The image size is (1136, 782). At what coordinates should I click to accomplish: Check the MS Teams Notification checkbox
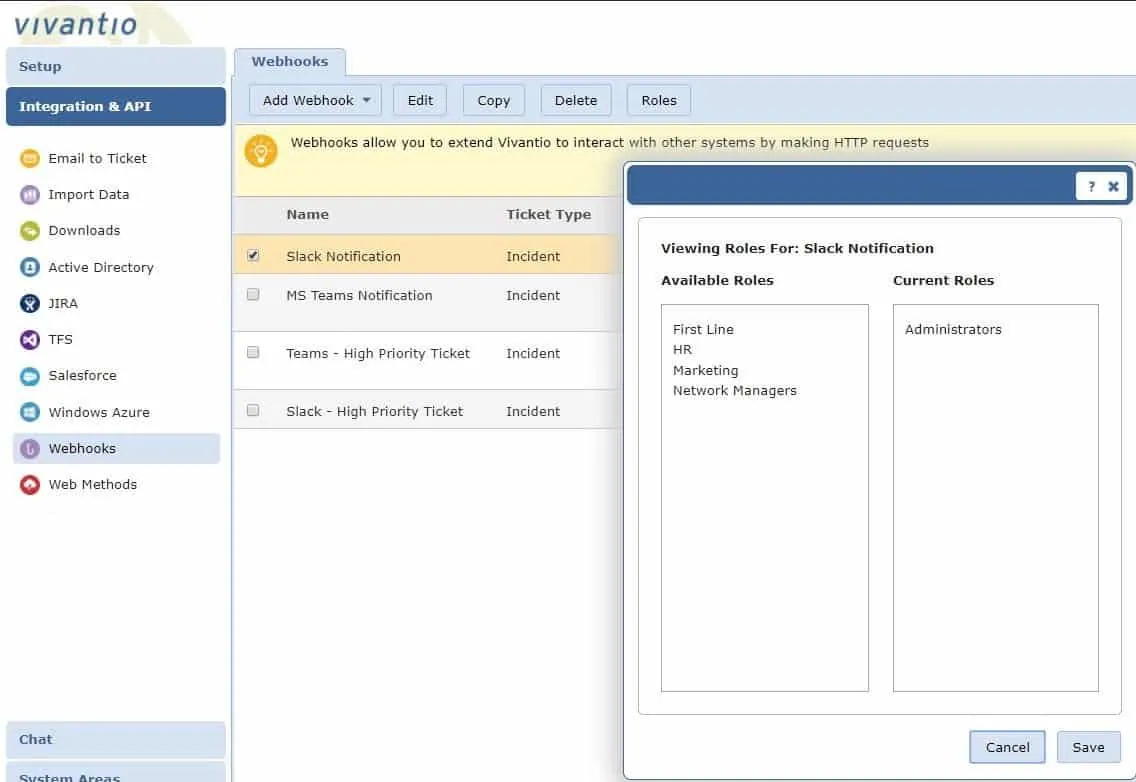point(253,294)
